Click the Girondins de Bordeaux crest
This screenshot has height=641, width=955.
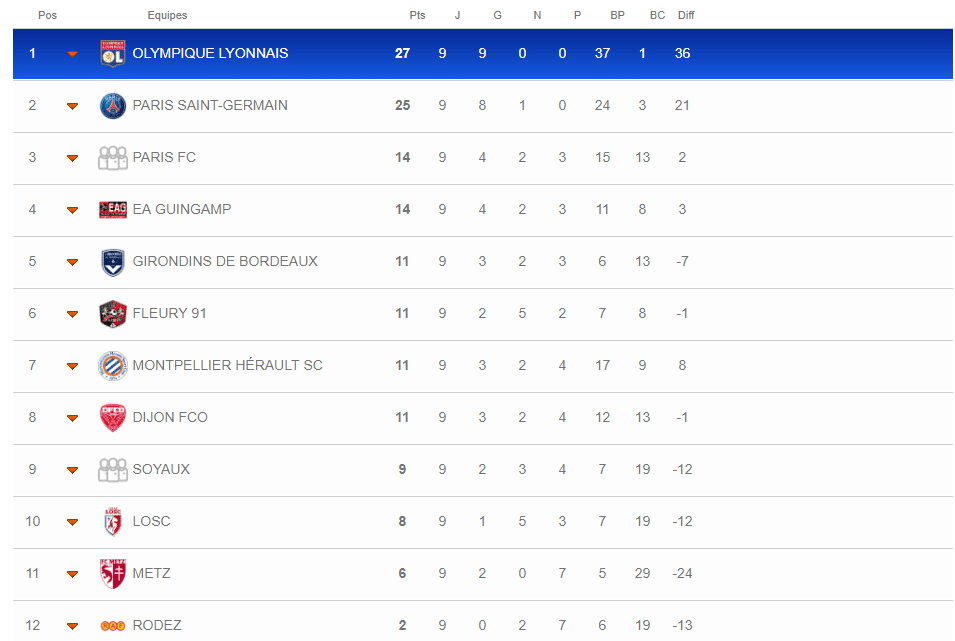pyautogui.click(x=113, y=262)
